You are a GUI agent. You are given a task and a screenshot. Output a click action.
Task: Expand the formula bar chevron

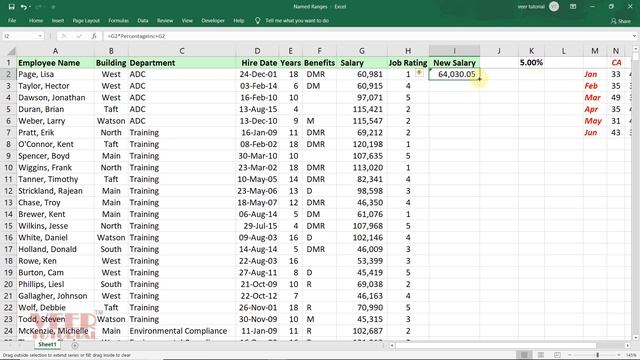pos(634,36)
